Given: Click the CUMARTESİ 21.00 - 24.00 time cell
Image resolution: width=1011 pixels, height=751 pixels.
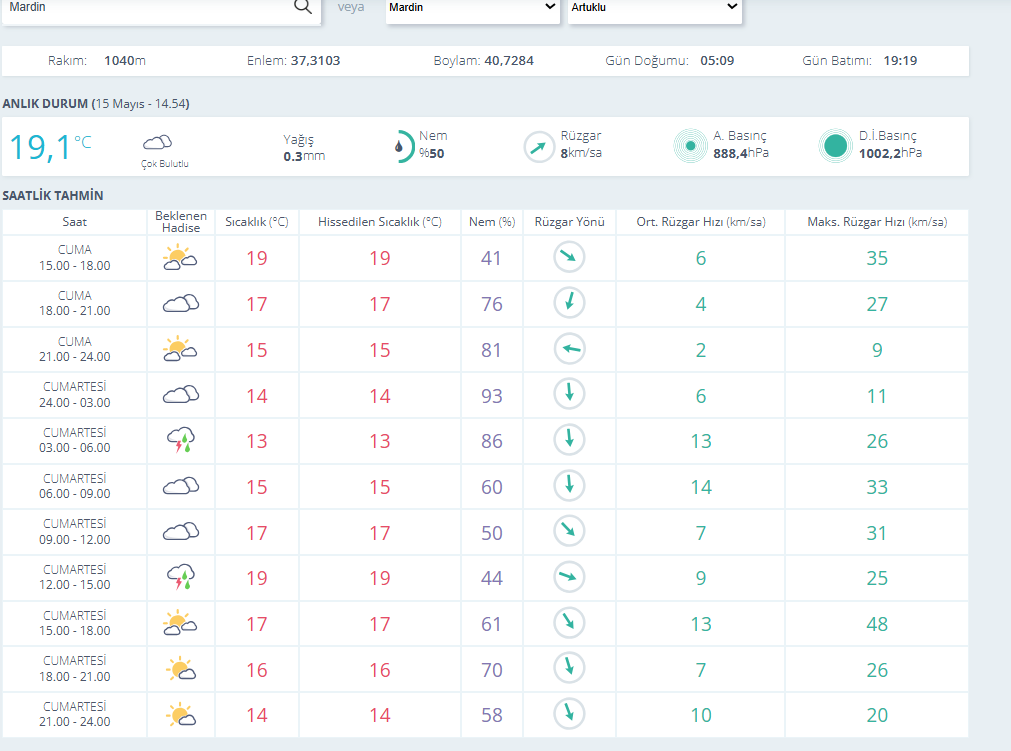Looking at the screenshot, I should [x=75, y=714].
